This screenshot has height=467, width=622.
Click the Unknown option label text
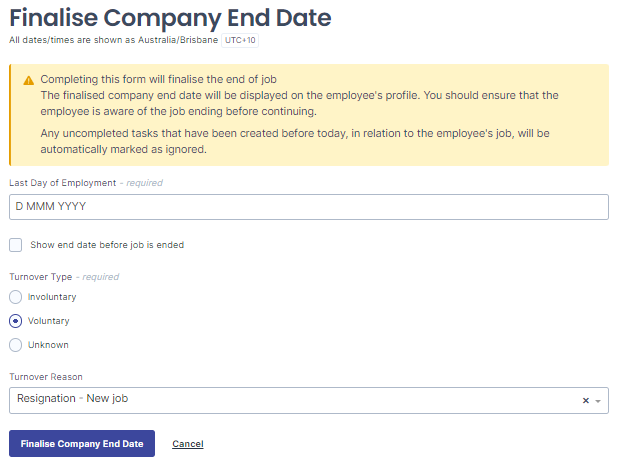[48, 345]
